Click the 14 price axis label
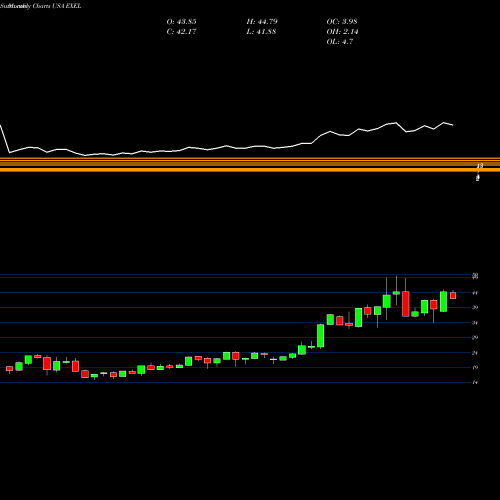This screenshot has height=500, width=500. tap(475, 382)
